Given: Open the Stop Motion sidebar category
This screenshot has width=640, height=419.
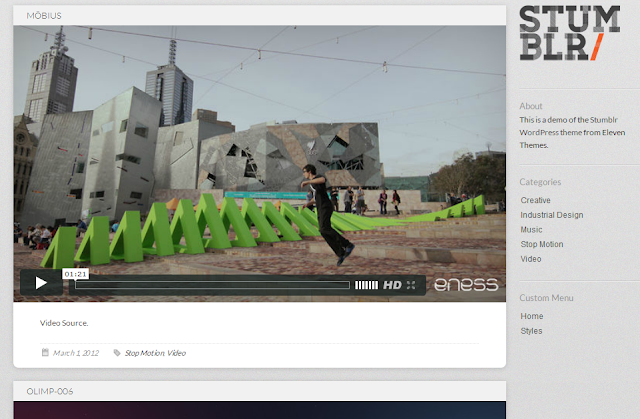Looking at the screenshot, I should tap(542, 244).
